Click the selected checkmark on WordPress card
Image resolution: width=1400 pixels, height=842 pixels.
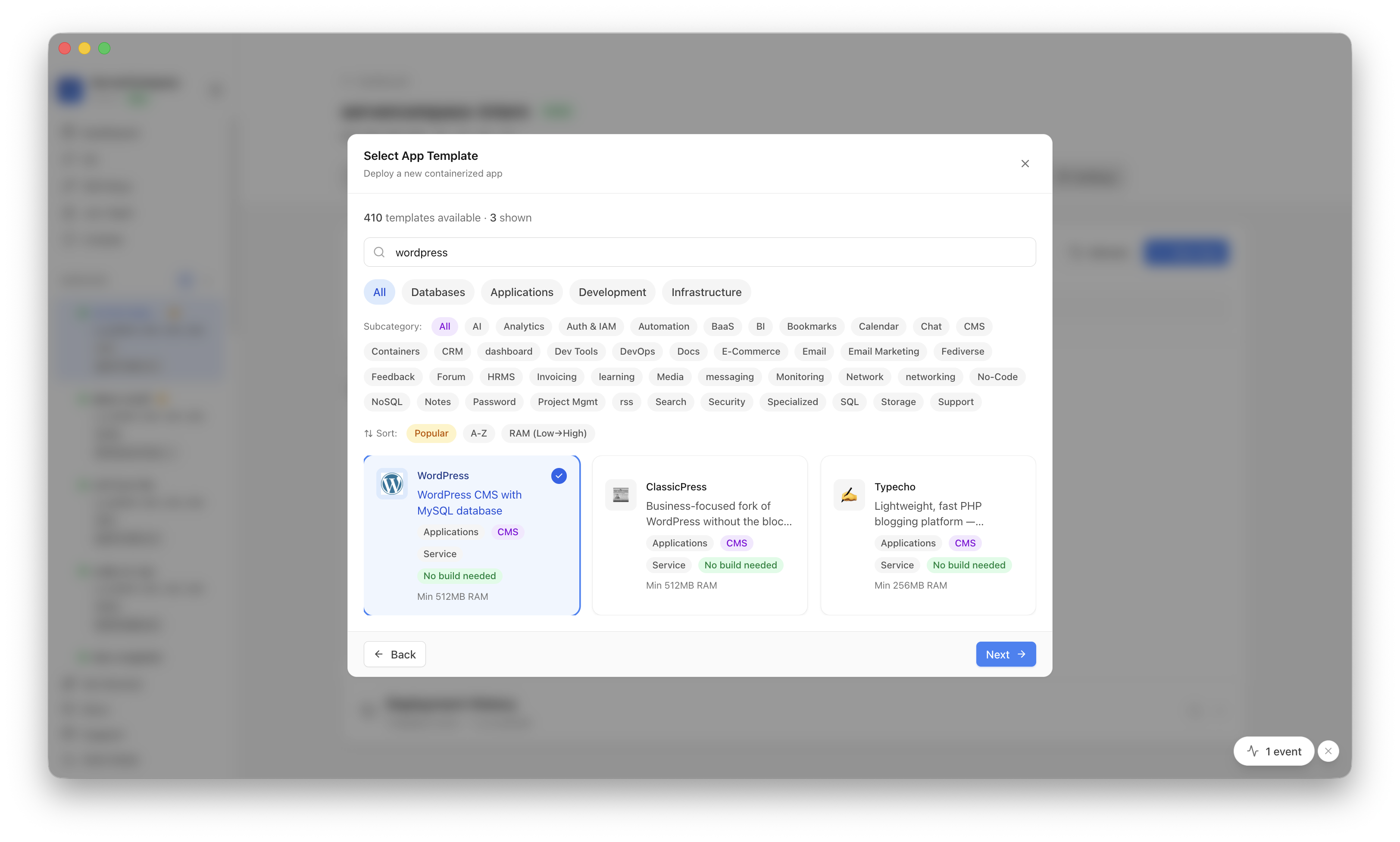pos(559,475)
